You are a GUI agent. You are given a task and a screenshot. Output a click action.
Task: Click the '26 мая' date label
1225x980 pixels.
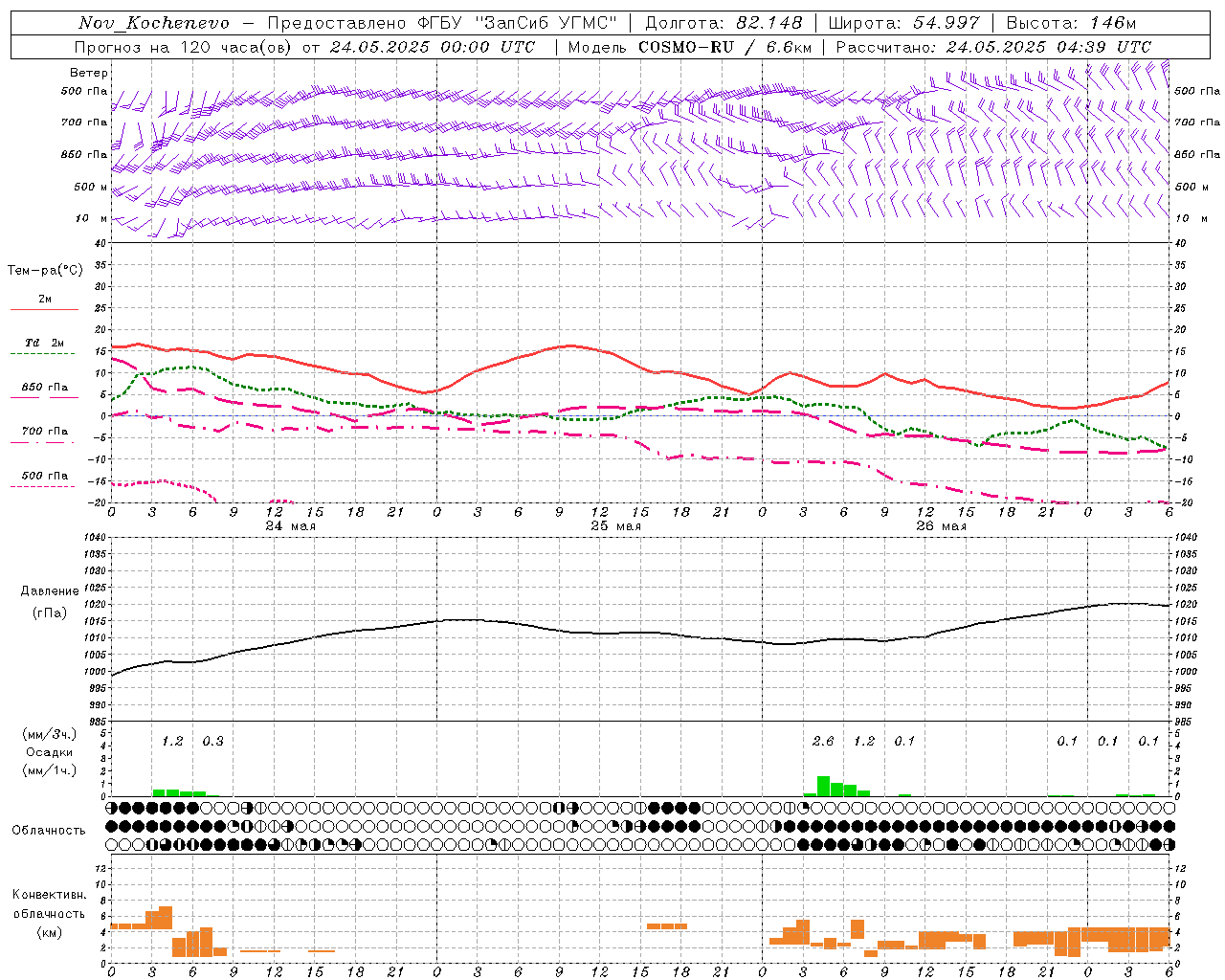[941, 526]
